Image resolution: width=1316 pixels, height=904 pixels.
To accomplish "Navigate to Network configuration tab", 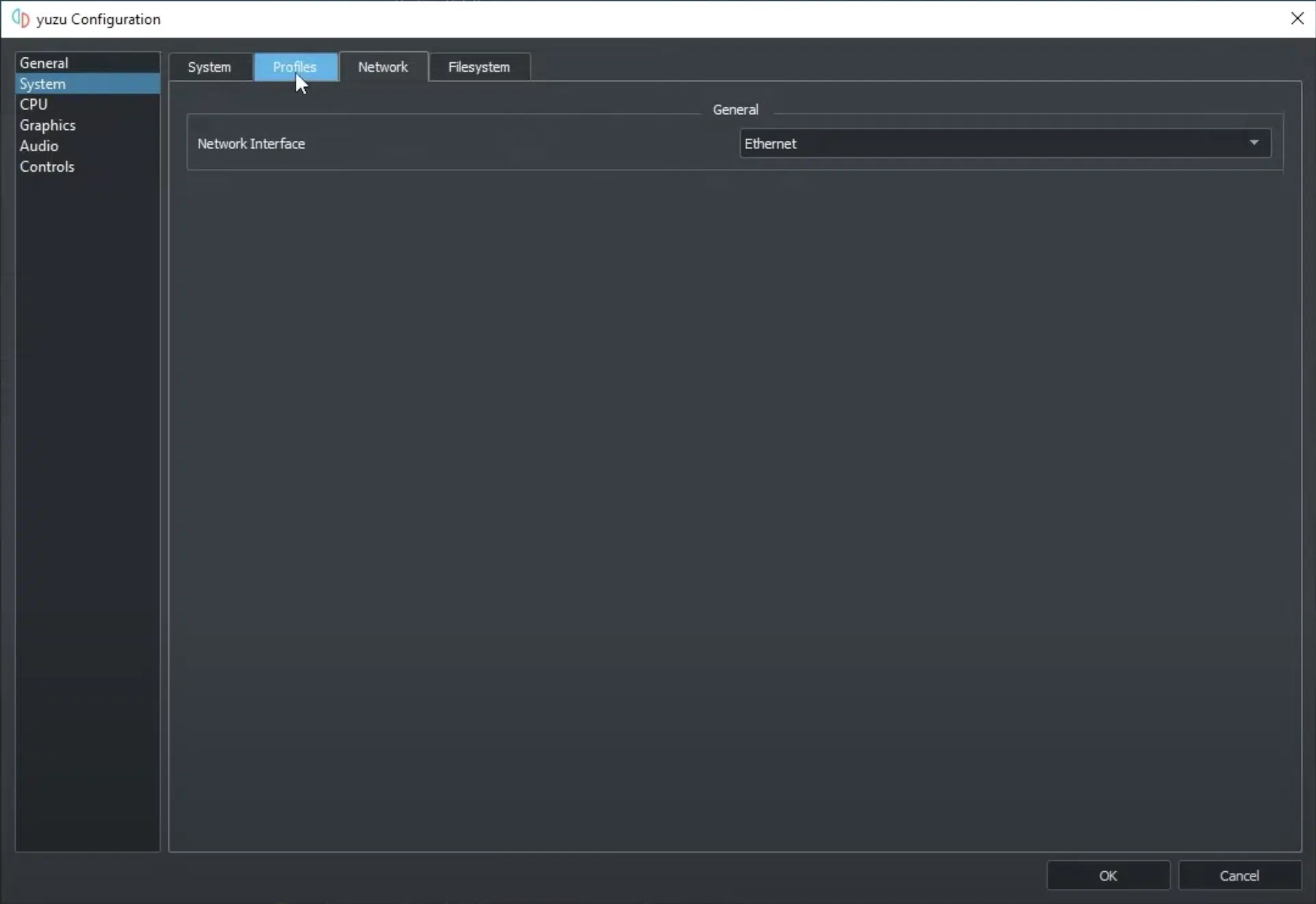I will tap(383, 66).
